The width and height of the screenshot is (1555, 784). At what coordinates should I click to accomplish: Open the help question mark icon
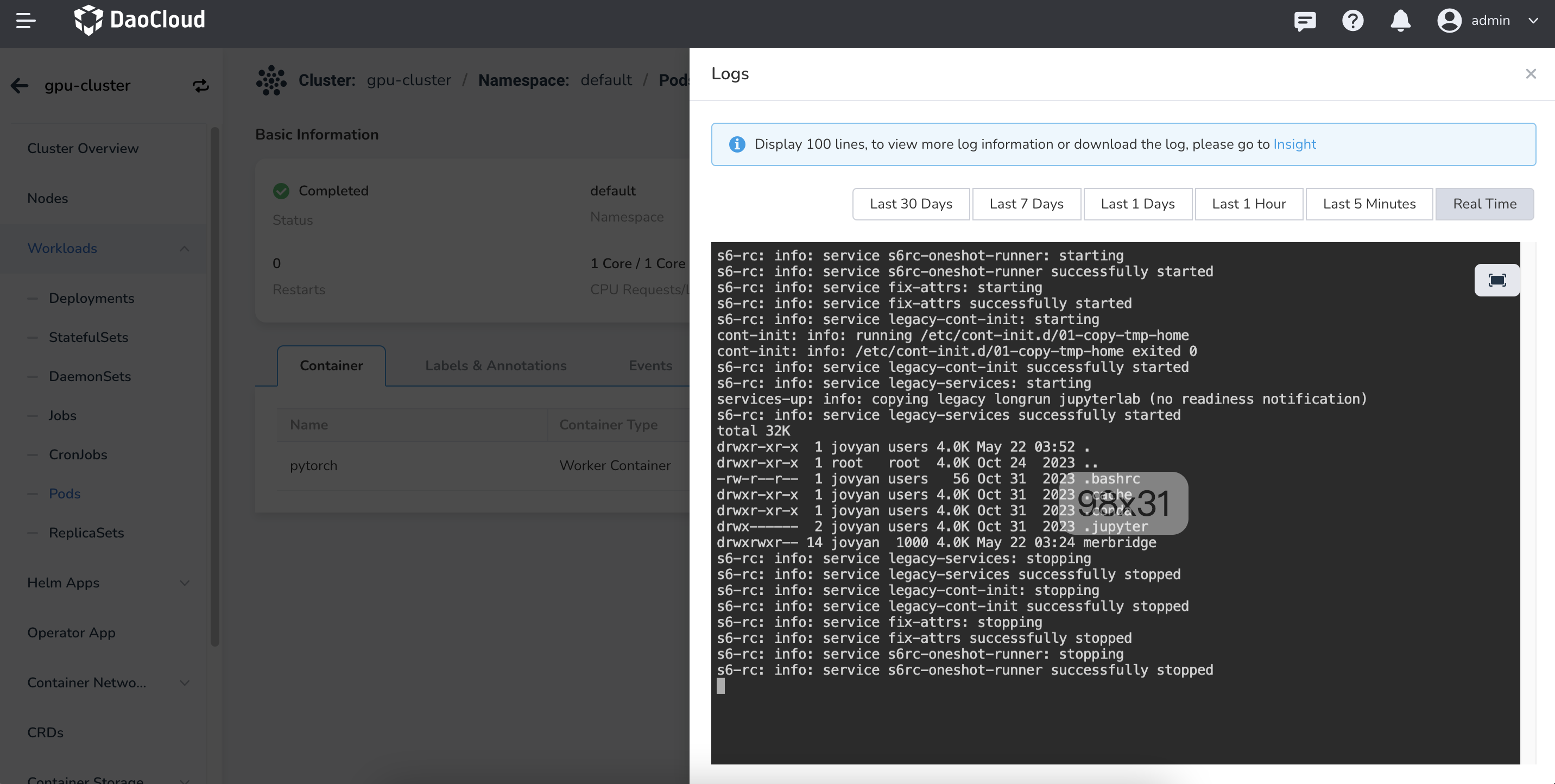pos(1352,21)
